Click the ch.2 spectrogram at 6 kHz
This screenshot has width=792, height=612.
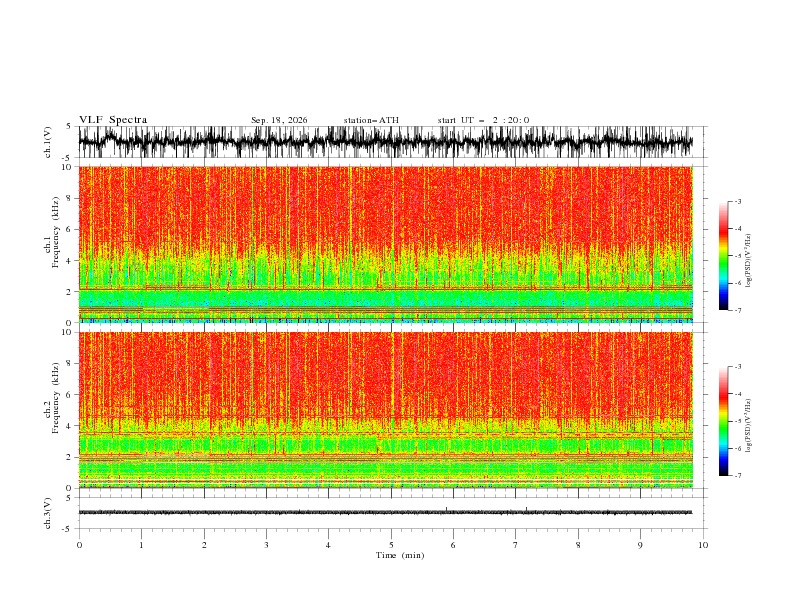click(x=385, y=394)
